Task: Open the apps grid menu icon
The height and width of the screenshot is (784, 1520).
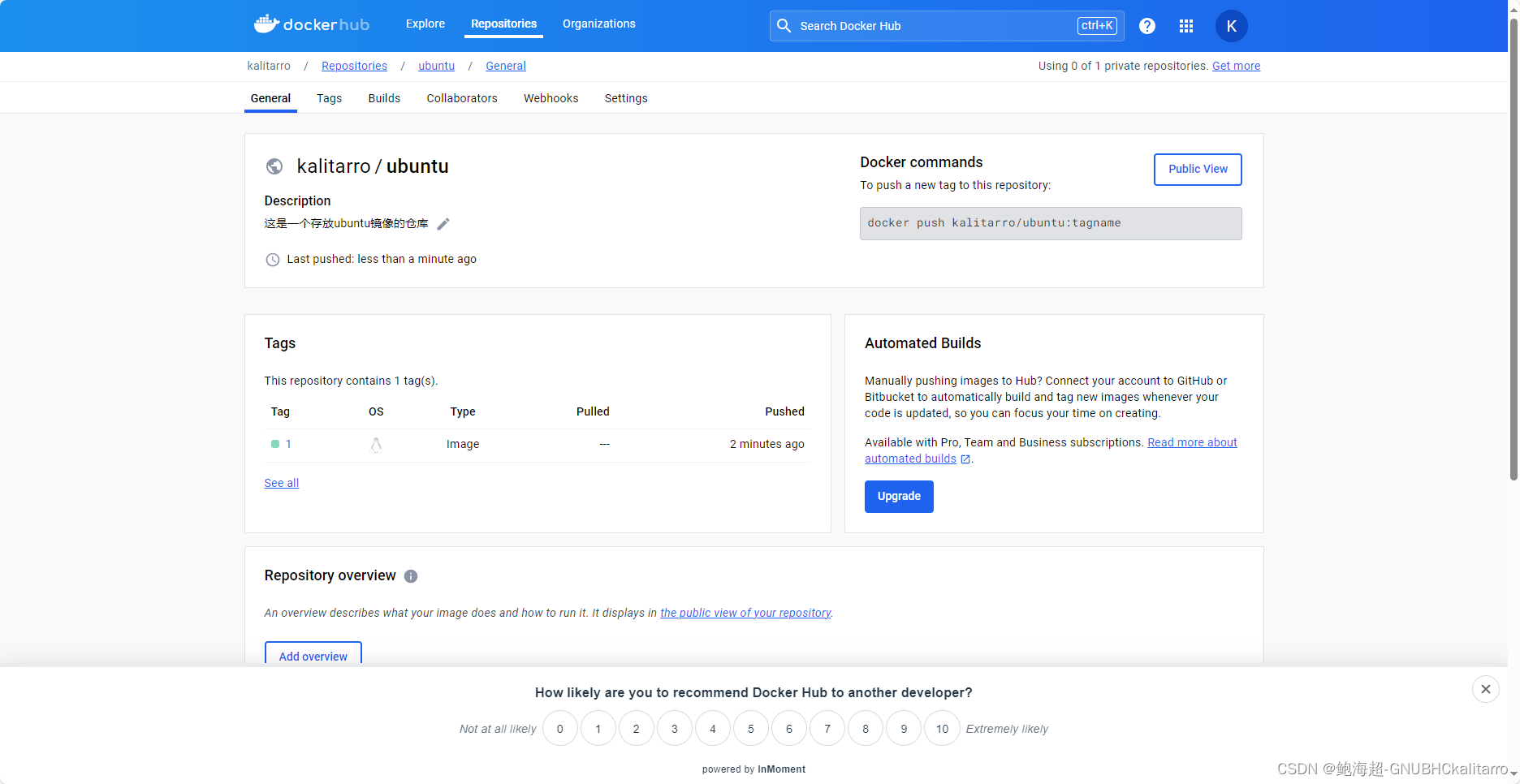Action: pyautogui.click(x=1186, y=26)
